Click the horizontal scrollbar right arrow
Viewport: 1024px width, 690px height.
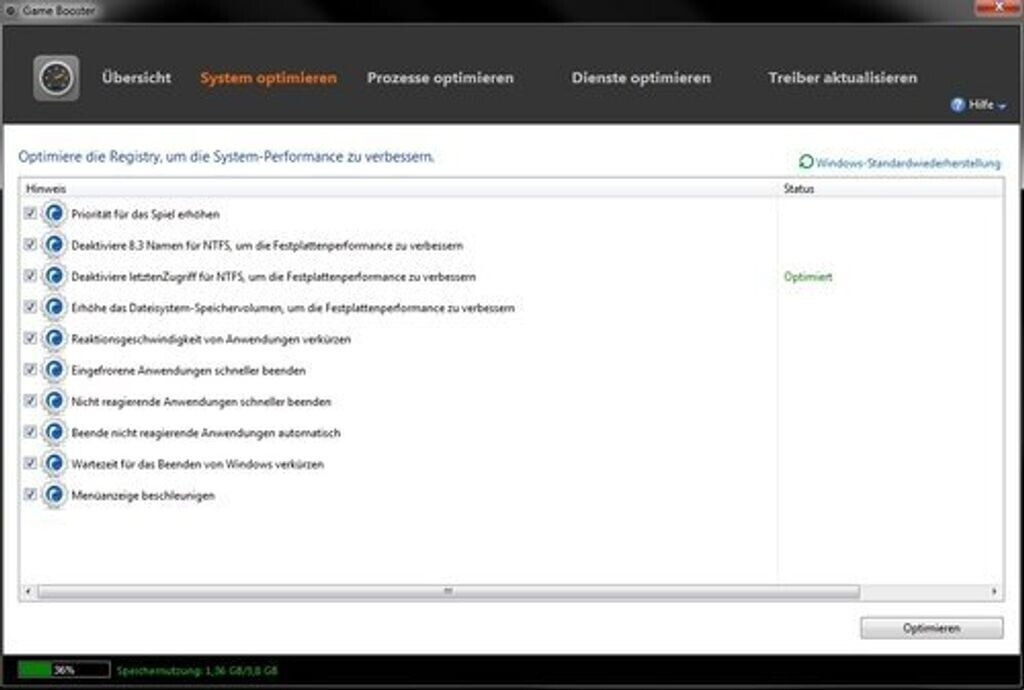coord(995,592)
